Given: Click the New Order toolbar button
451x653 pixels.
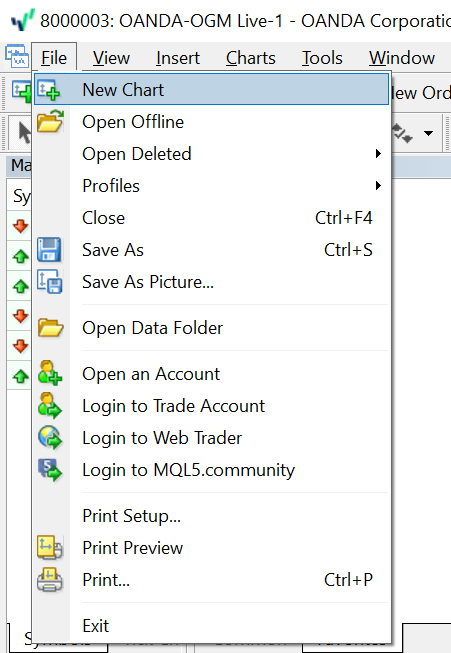Looking at the screenshot, I should pyautogui.click(x=421, y=92).
